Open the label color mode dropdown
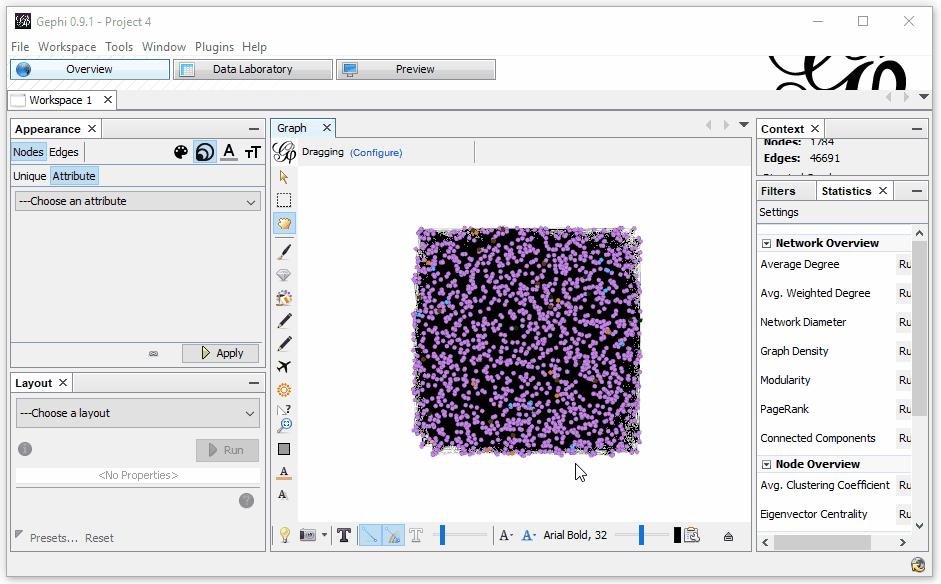The height and width of the screenshot is (584, 941). (528, 535)
